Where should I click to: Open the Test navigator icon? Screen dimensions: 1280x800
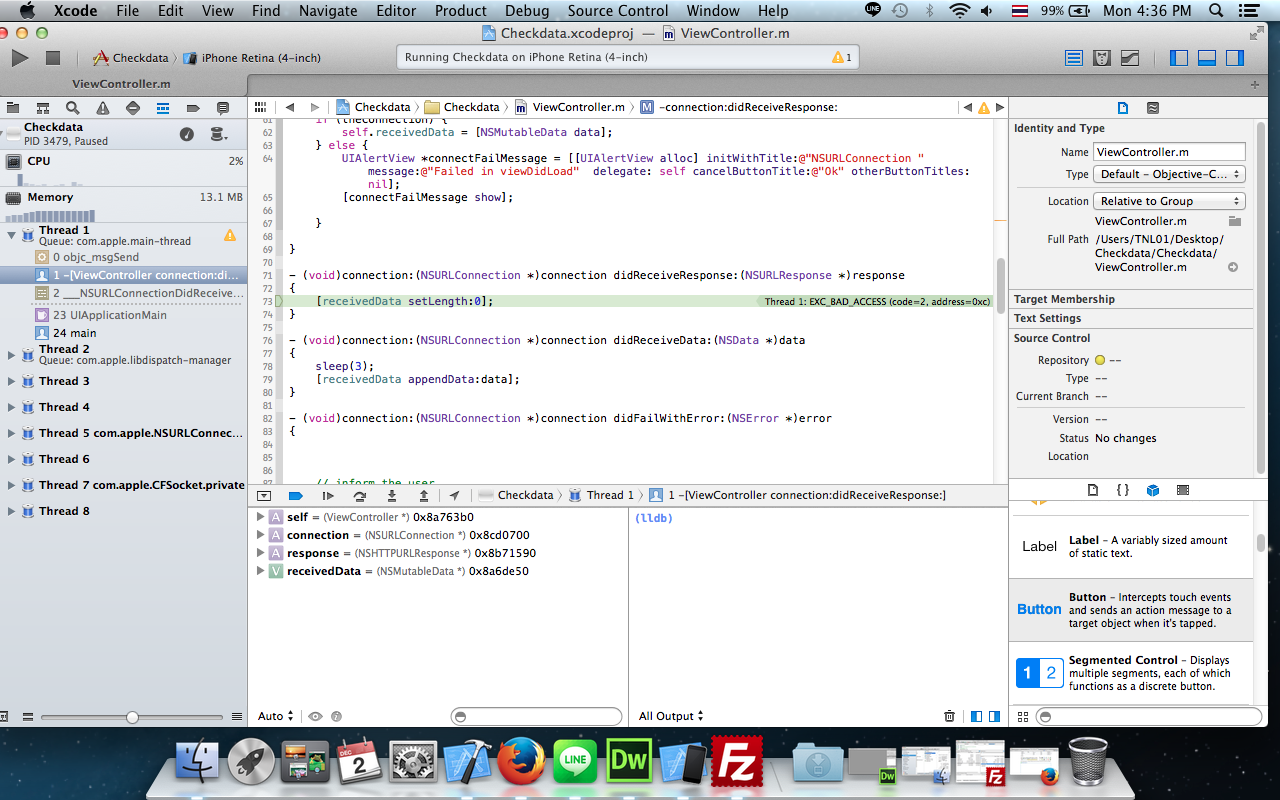point(133,108)
